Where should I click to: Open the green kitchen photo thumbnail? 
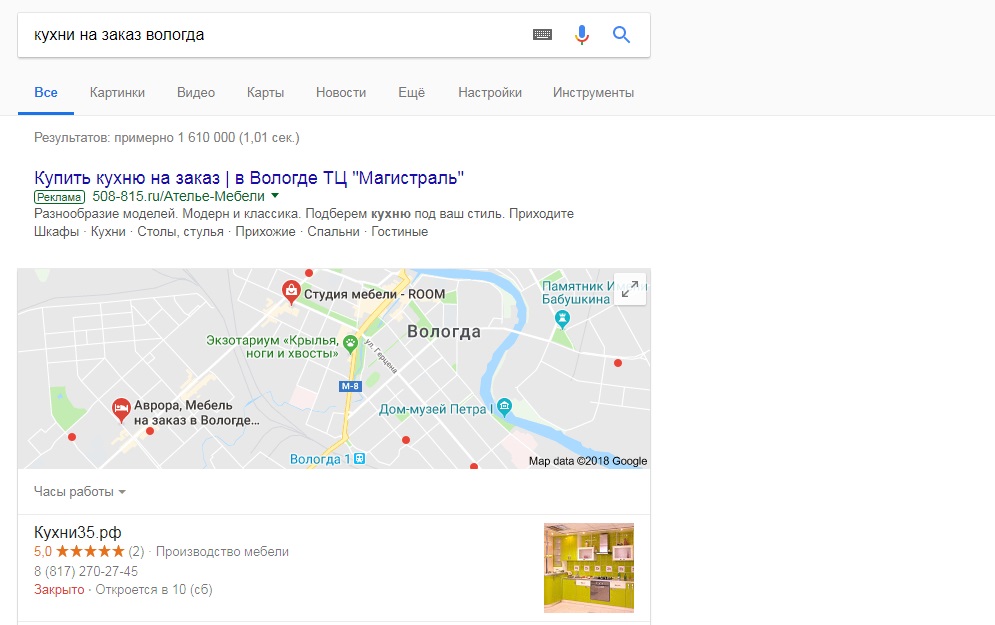588,567
